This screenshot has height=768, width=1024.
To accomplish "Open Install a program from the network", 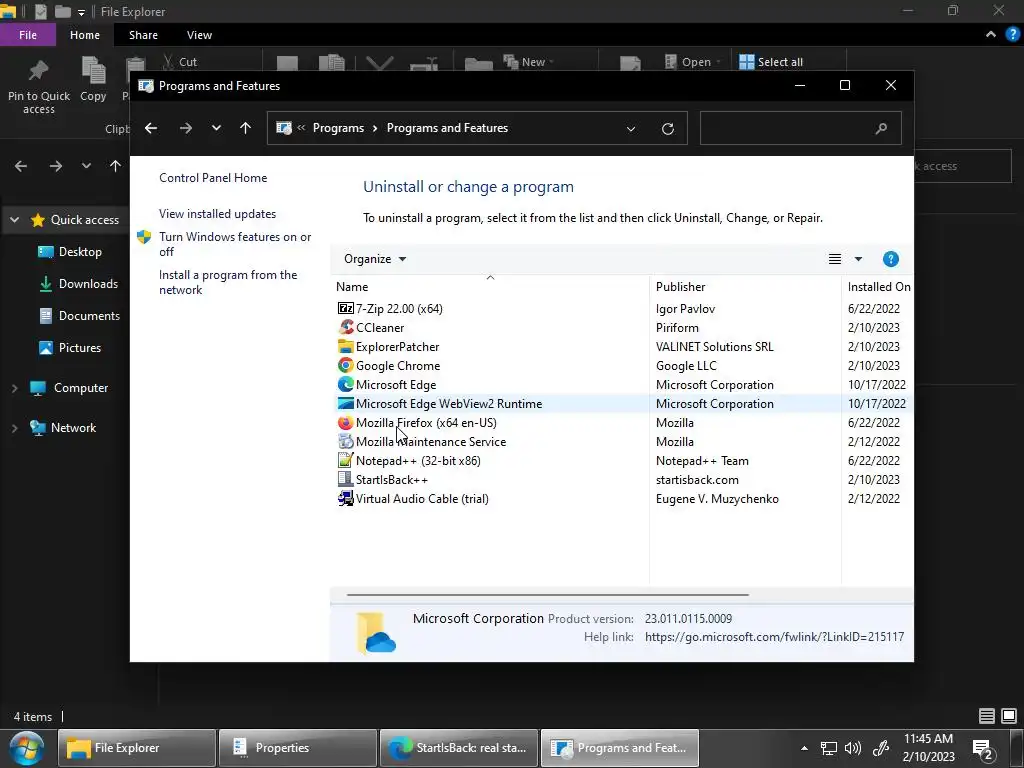I will click(x=228, y=282).
